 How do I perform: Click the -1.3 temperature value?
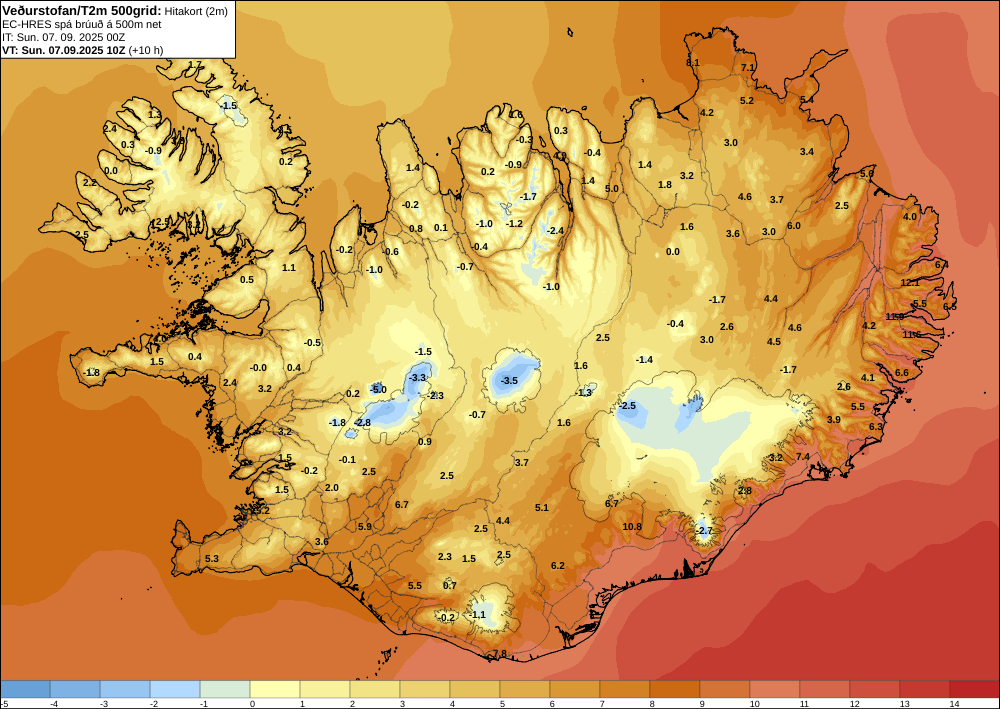coord(584,393)
